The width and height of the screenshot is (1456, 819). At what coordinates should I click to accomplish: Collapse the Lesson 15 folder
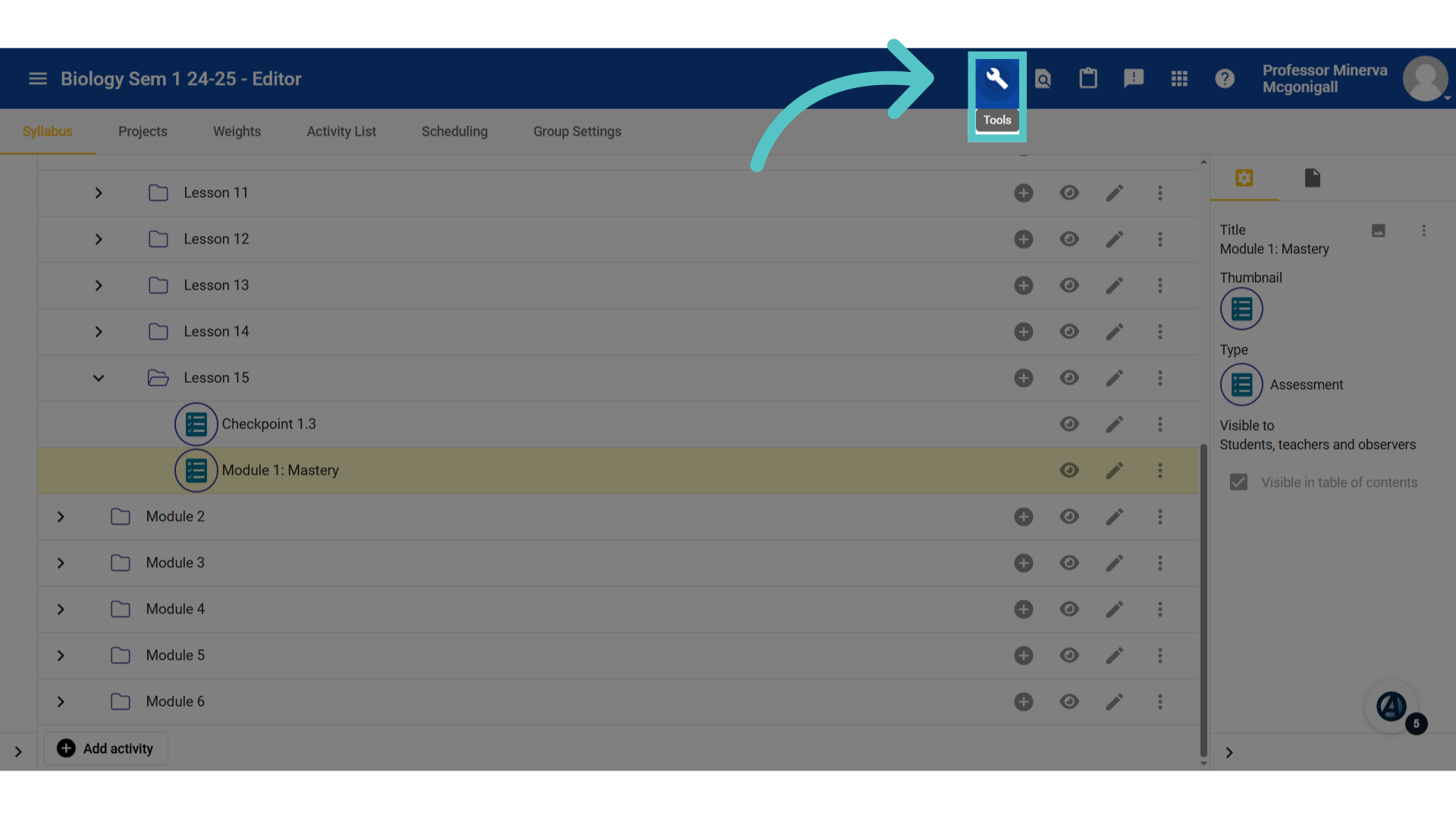[99, 378]
